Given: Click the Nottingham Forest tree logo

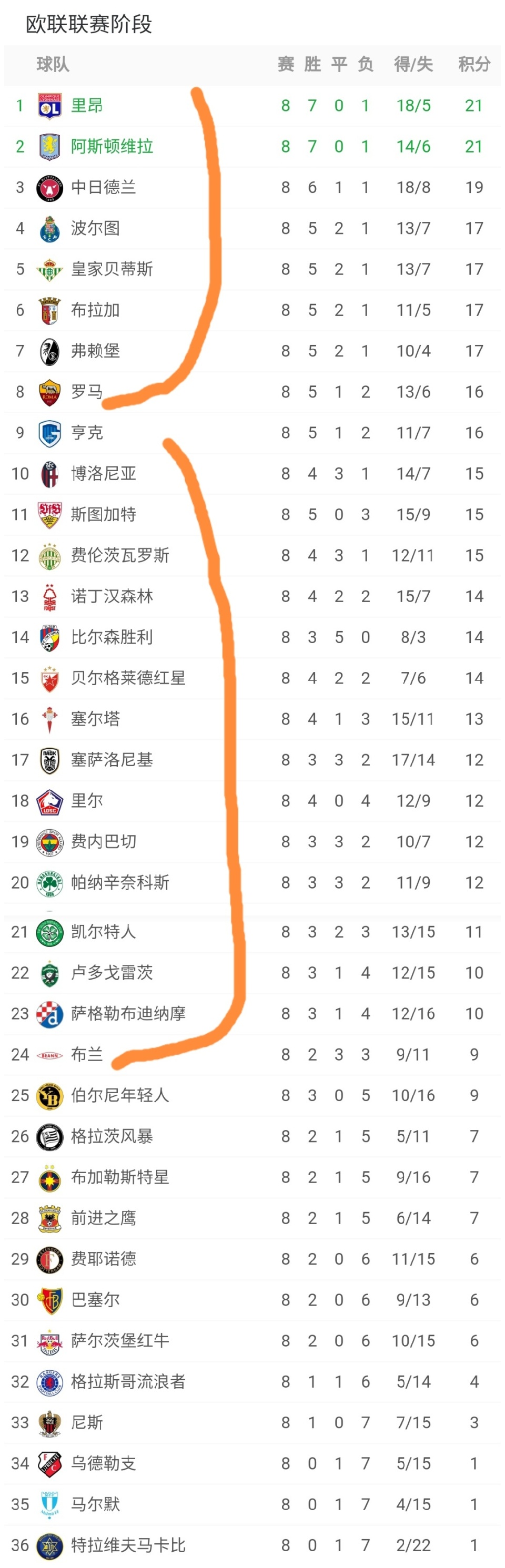Looking at the screenshot, I should click(49, 597).
